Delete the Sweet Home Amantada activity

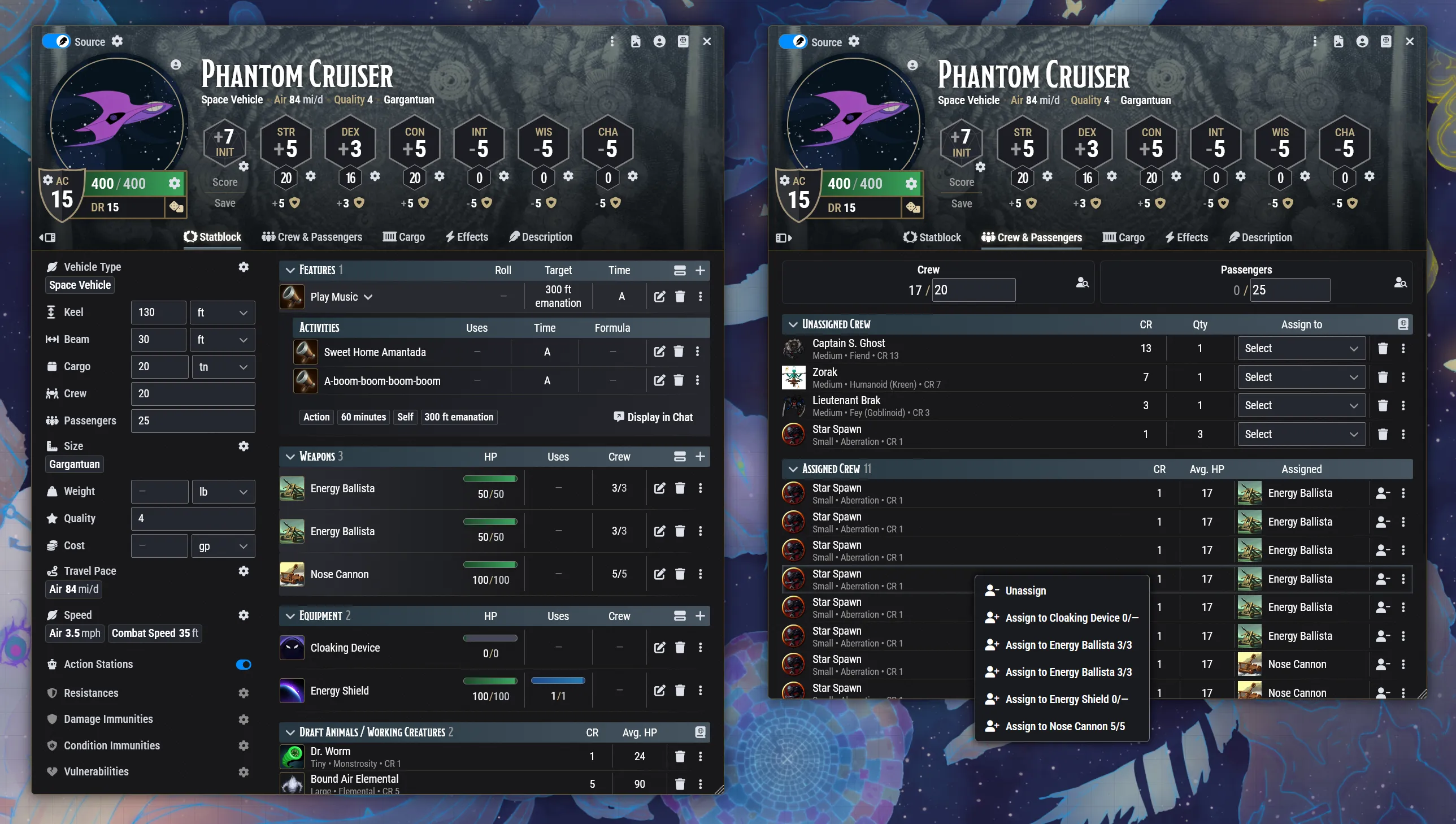pos(679,352)
